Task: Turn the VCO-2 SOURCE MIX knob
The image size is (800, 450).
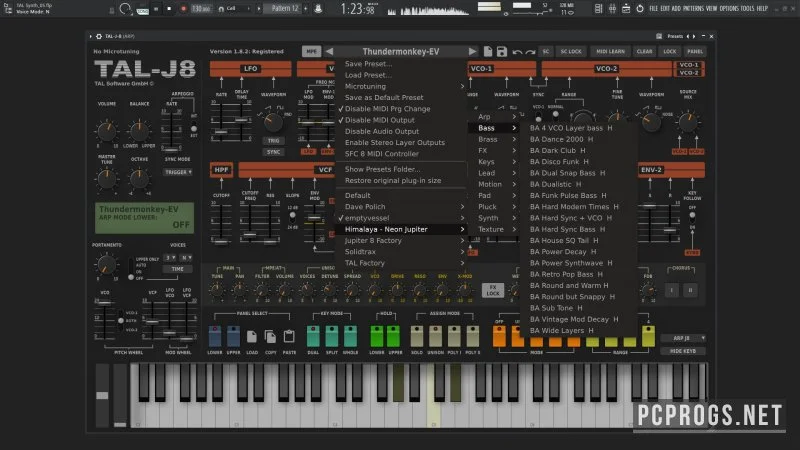Action: 688,121
